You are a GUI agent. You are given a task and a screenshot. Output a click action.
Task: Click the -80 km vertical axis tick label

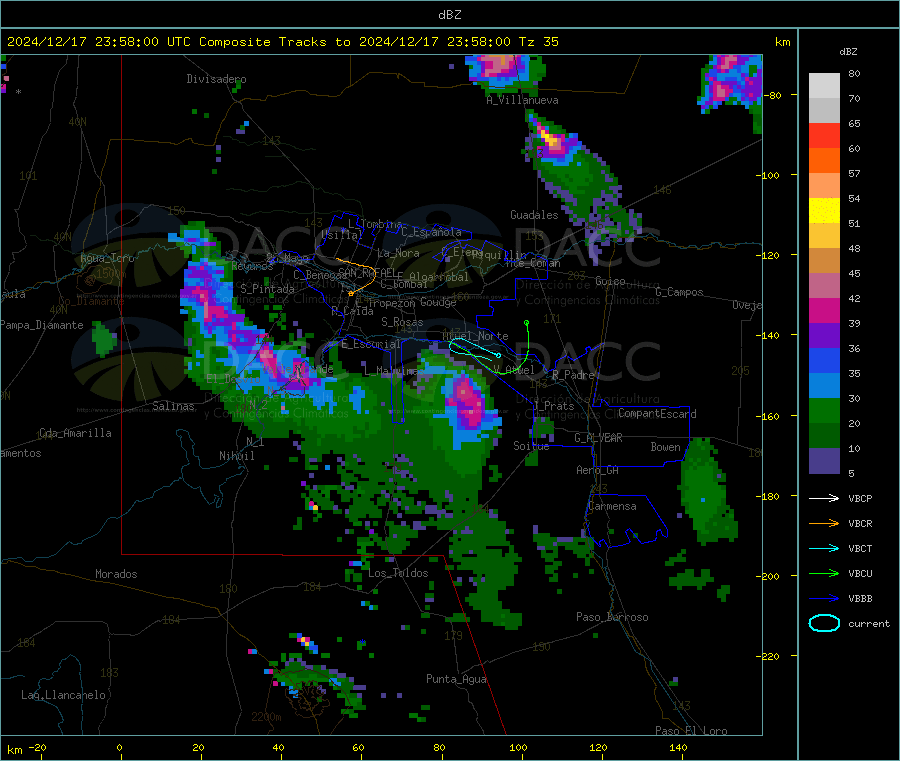(x=771, y=95)
